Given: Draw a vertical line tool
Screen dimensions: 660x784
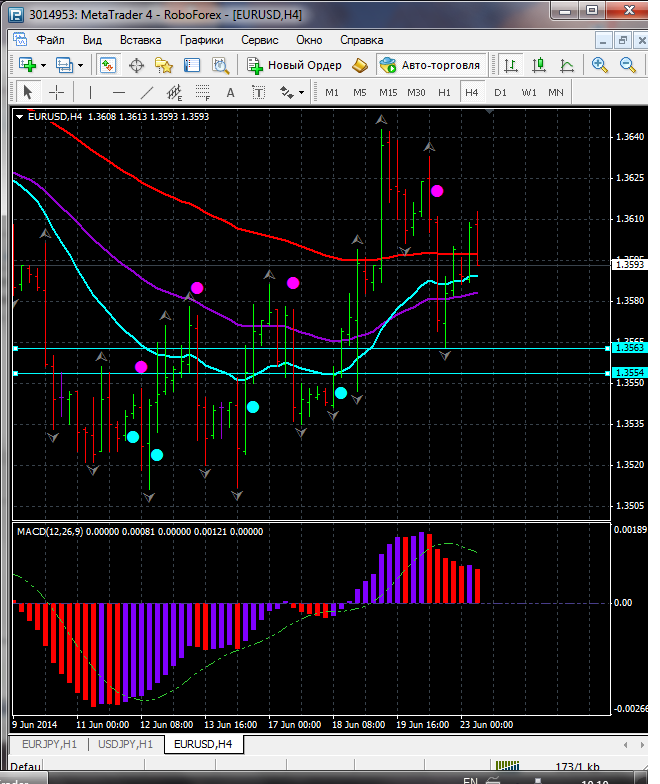Looking at the screenshot, I should (x=91, y=92).
